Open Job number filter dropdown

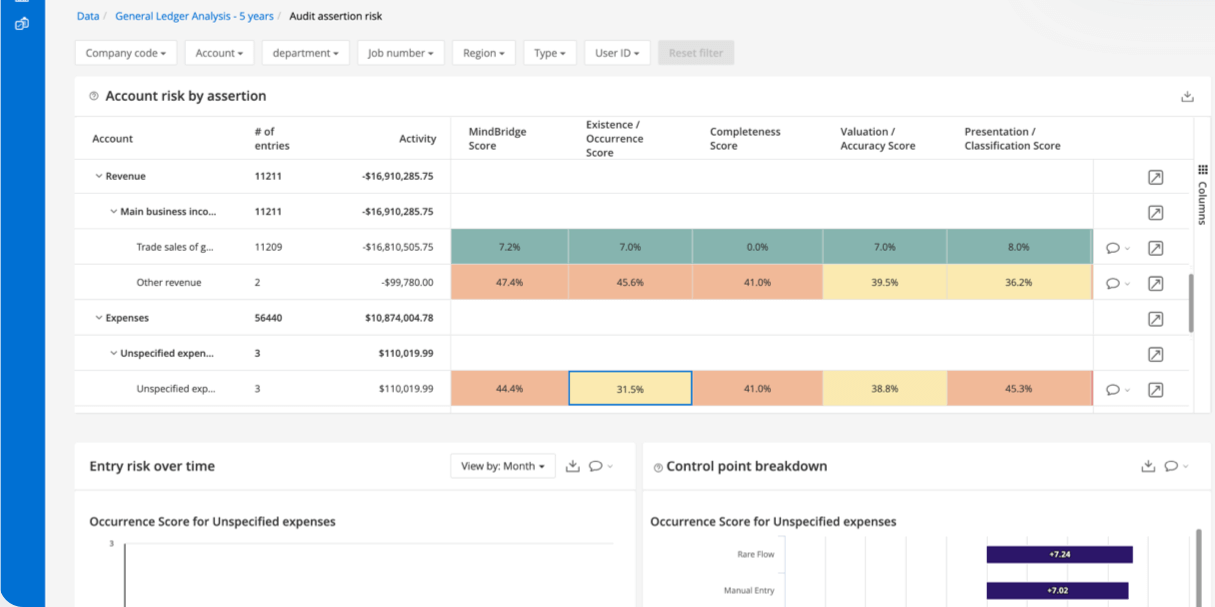pyautogui.click(x=401, y=53)
